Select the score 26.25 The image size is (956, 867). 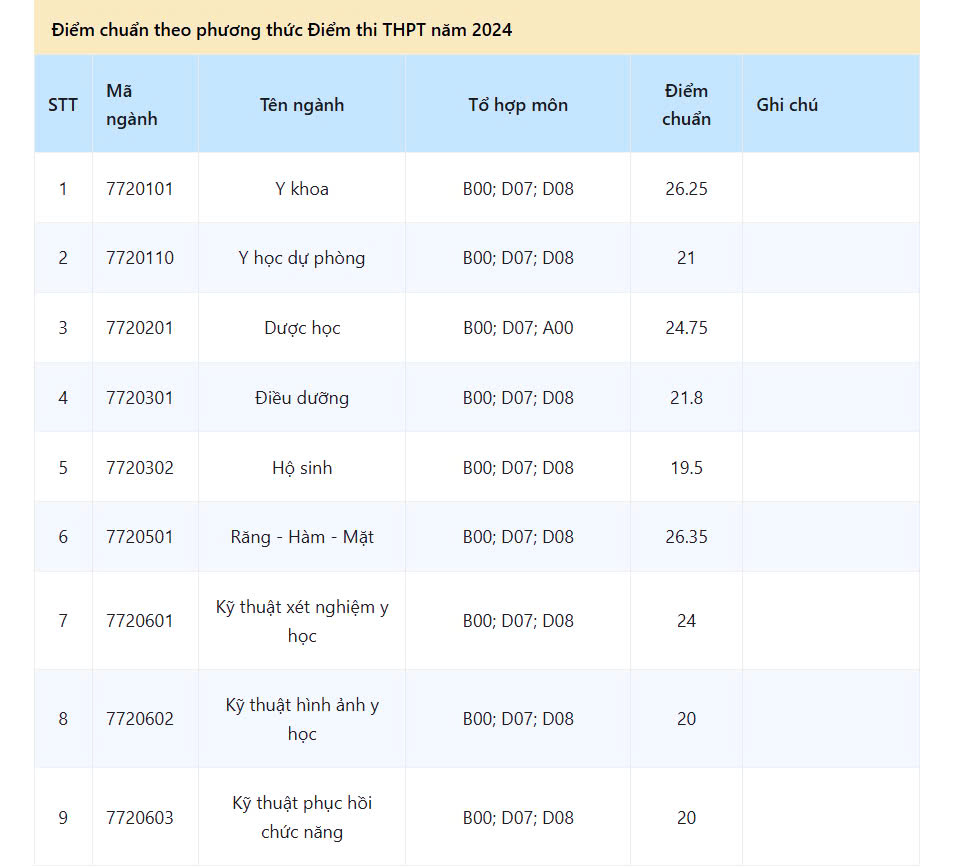pyautogui.click(x=687, y=189)
